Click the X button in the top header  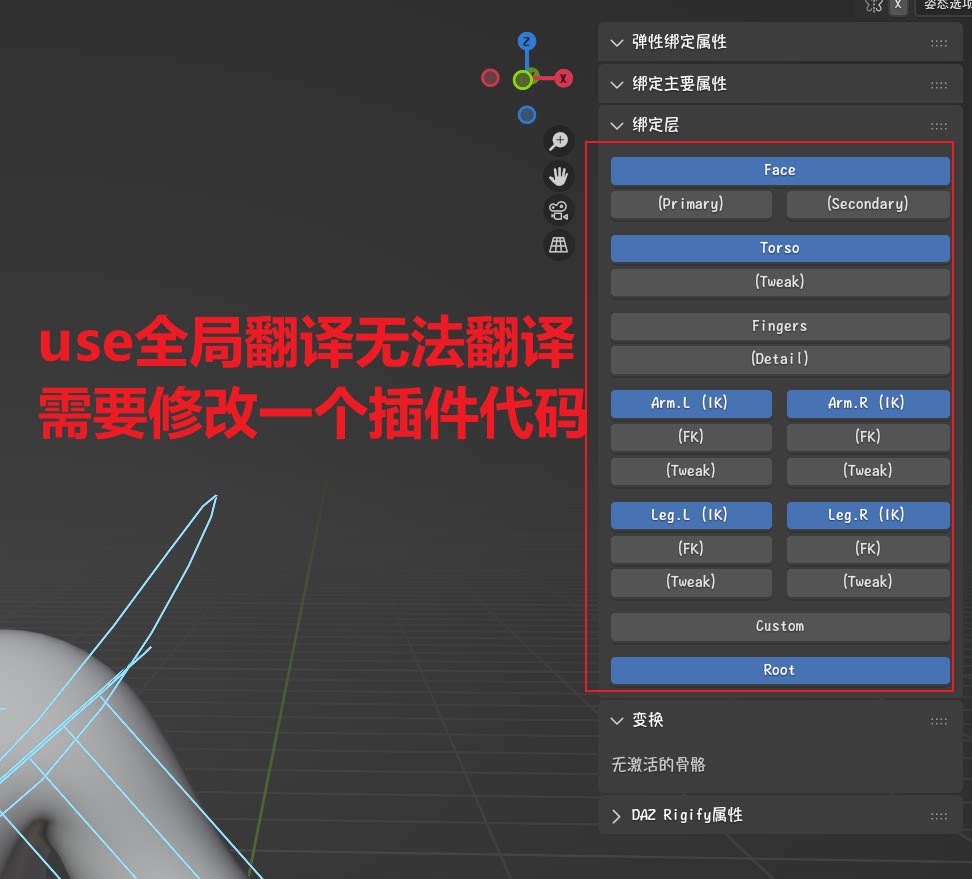(x=898, y=6)
